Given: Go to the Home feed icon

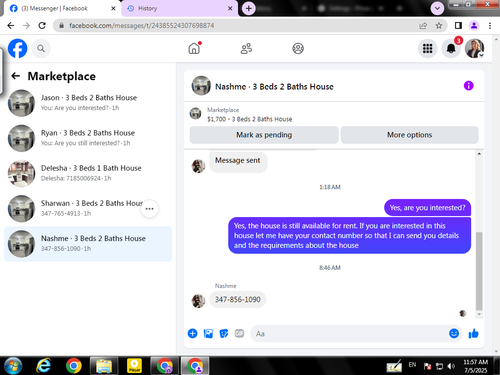Looking at the screenshot, I should coord(194,48).
